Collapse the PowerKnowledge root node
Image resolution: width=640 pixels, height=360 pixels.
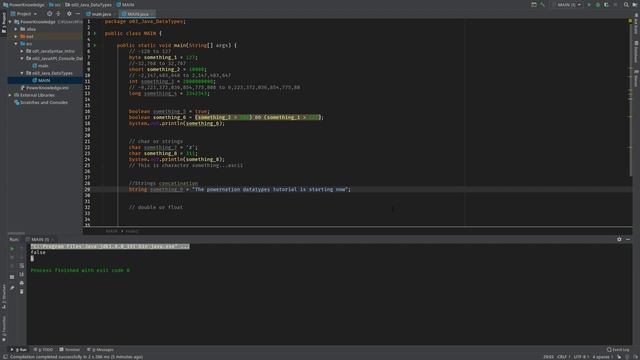pos(10,22)
